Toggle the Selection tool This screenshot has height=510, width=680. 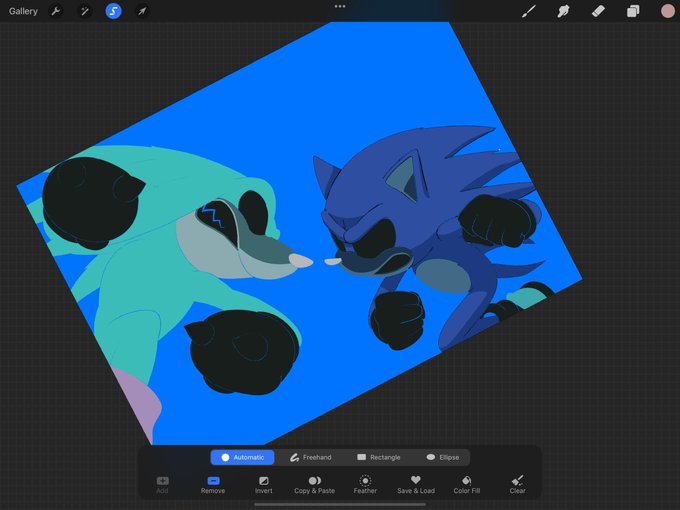113,11
